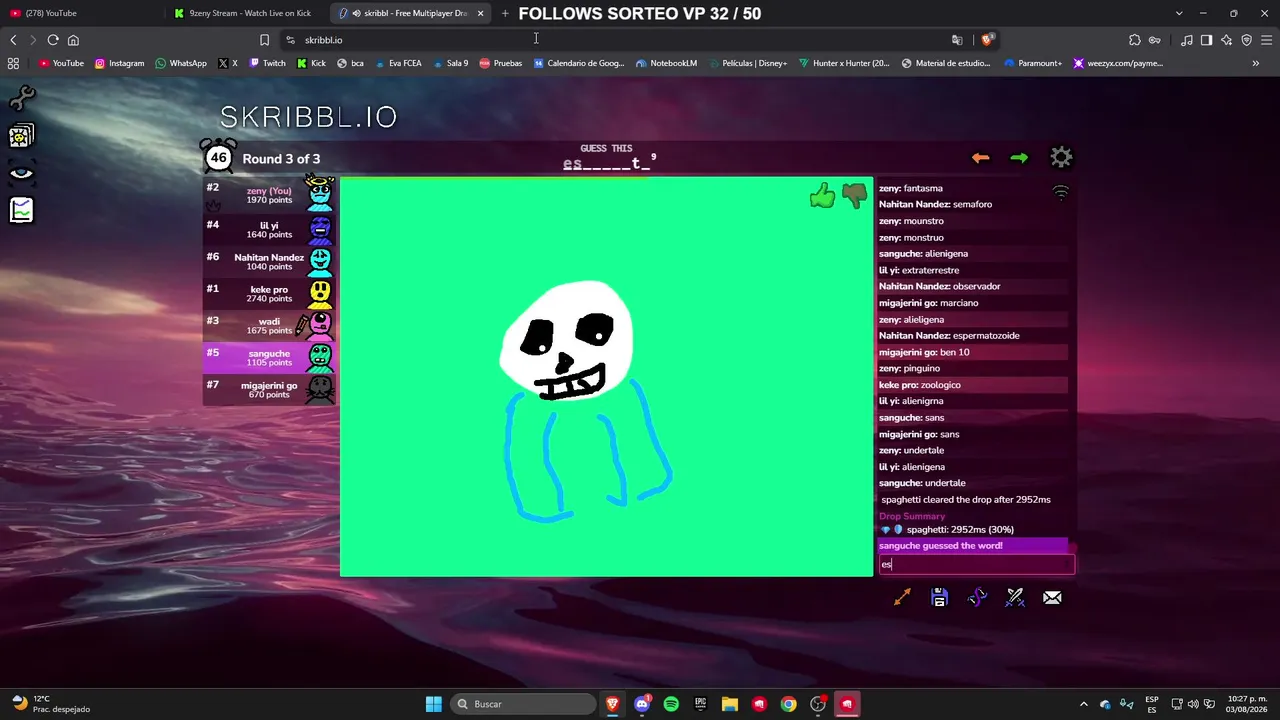Open the YouTube bookmark
This screenshot has width=1280, height=720.
tap(61, 63)
